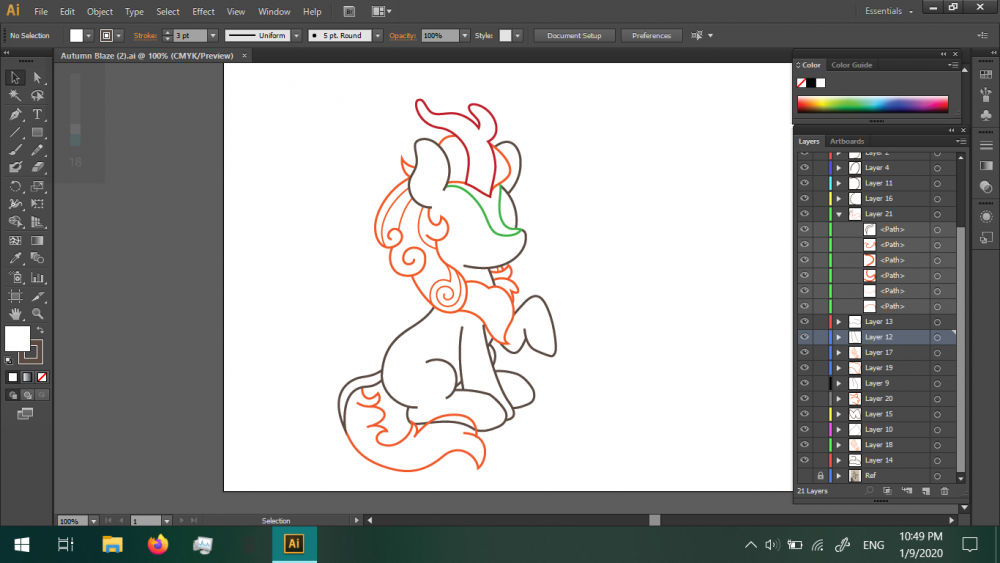Select the Gradient tool
Image resolution: width=1000 pixels, height=563 pixels.
(x=38, y=241)
